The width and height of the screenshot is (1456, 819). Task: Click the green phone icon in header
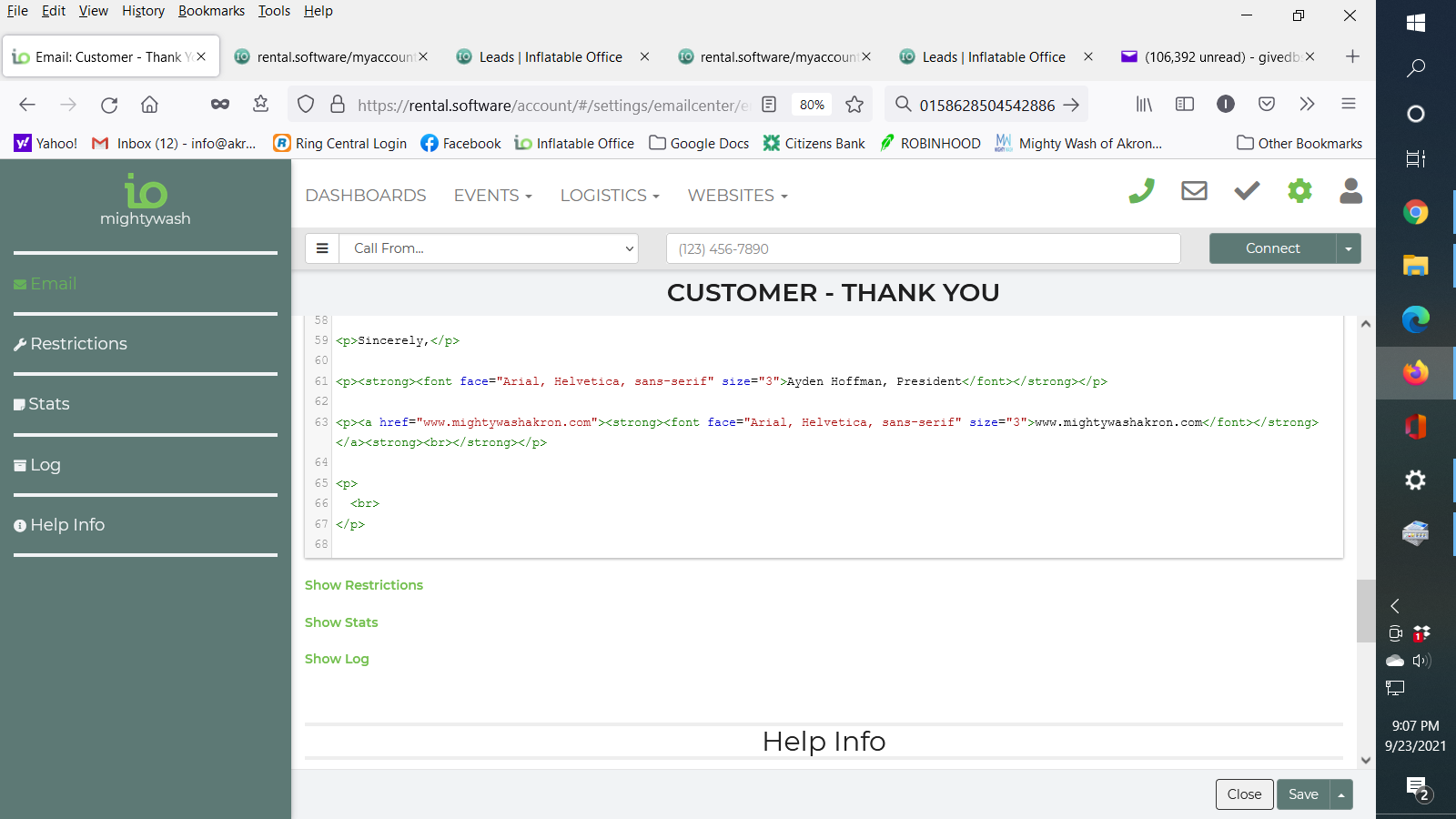click(x=1141, y=191)
